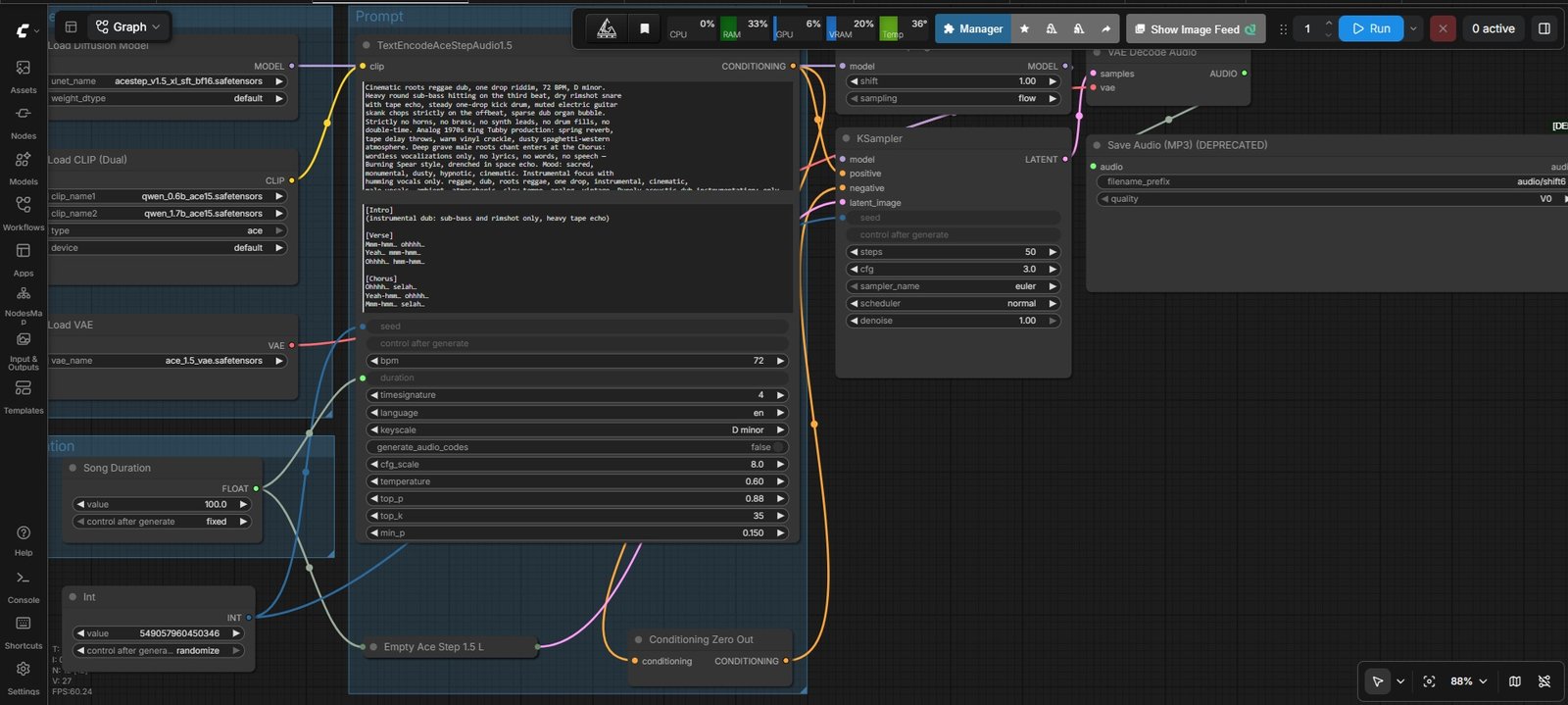Open the Input & Outputs panel
The width and height of the screenshot is (1568, 705).
tap(24, 350)
